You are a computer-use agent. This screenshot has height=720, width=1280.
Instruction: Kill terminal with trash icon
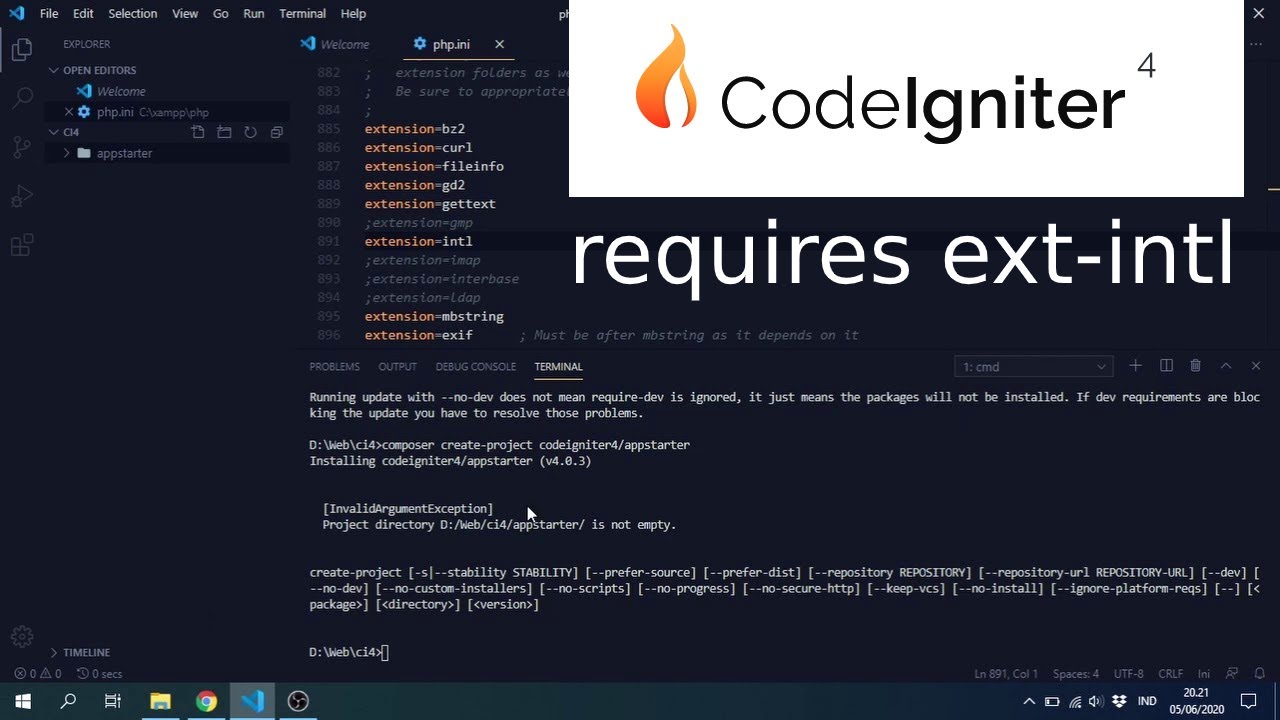tap(1195, 366)
